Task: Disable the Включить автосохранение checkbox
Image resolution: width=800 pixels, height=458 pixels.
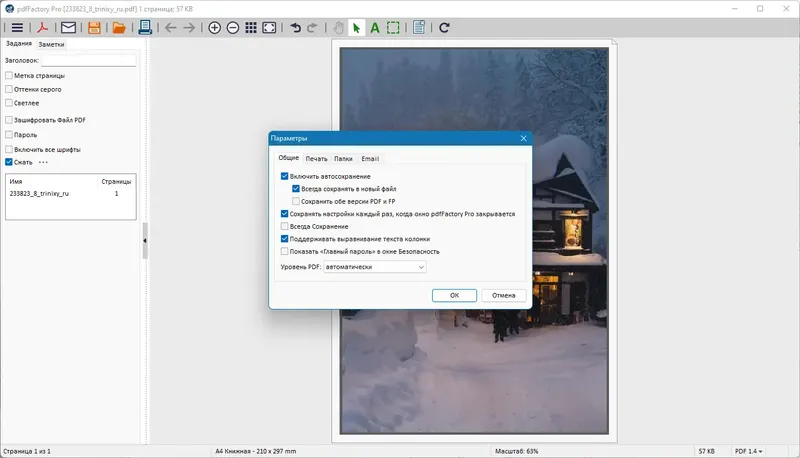Action: coord(284,176)
